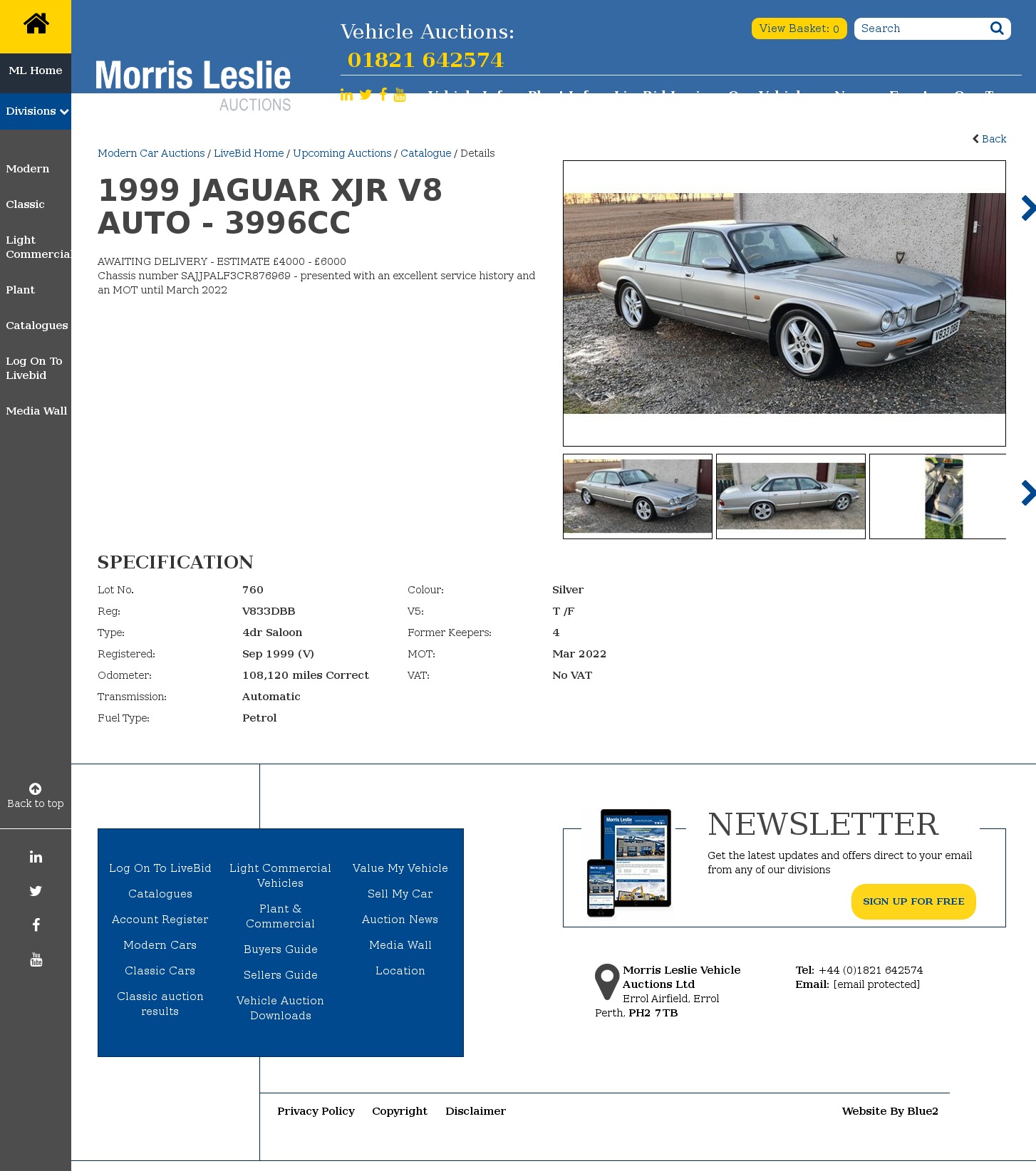Open footer Log On To LiveBid link
This screenshot has width=1036, height=1171.
[x=160, y=868]
